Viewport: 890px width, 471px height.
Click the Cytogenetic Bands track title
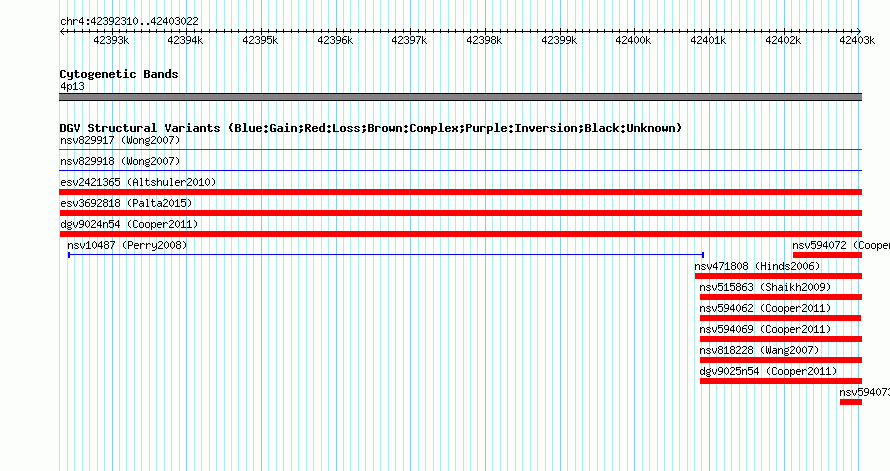click(x=119, y=74)
